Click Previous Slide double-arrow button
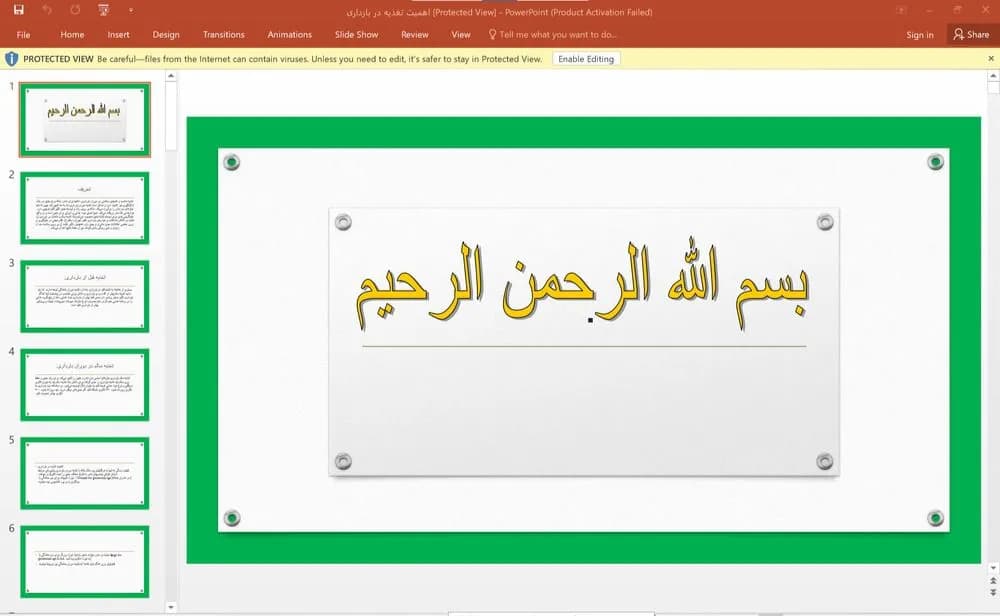 [x=992, y=581]
